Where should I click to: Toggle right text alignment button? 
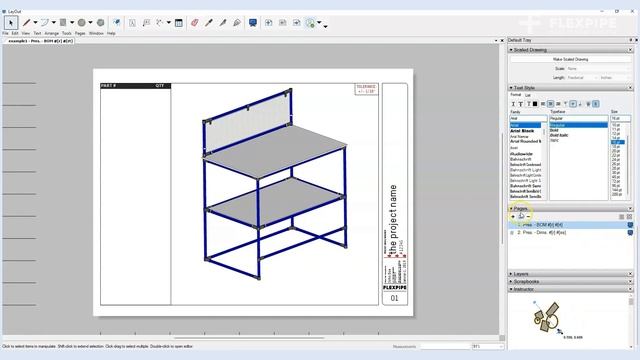[558, 104]
